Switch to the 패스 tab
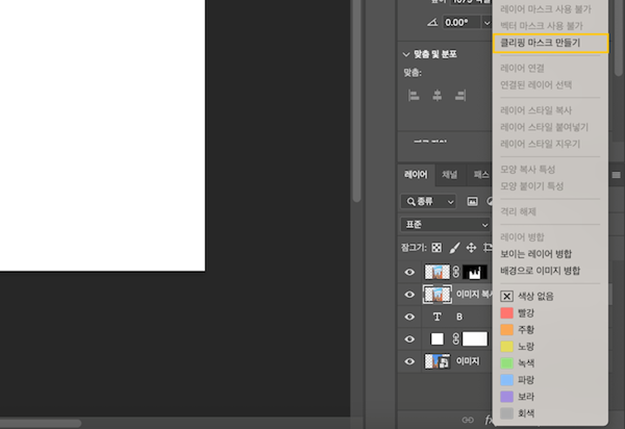 481,175
